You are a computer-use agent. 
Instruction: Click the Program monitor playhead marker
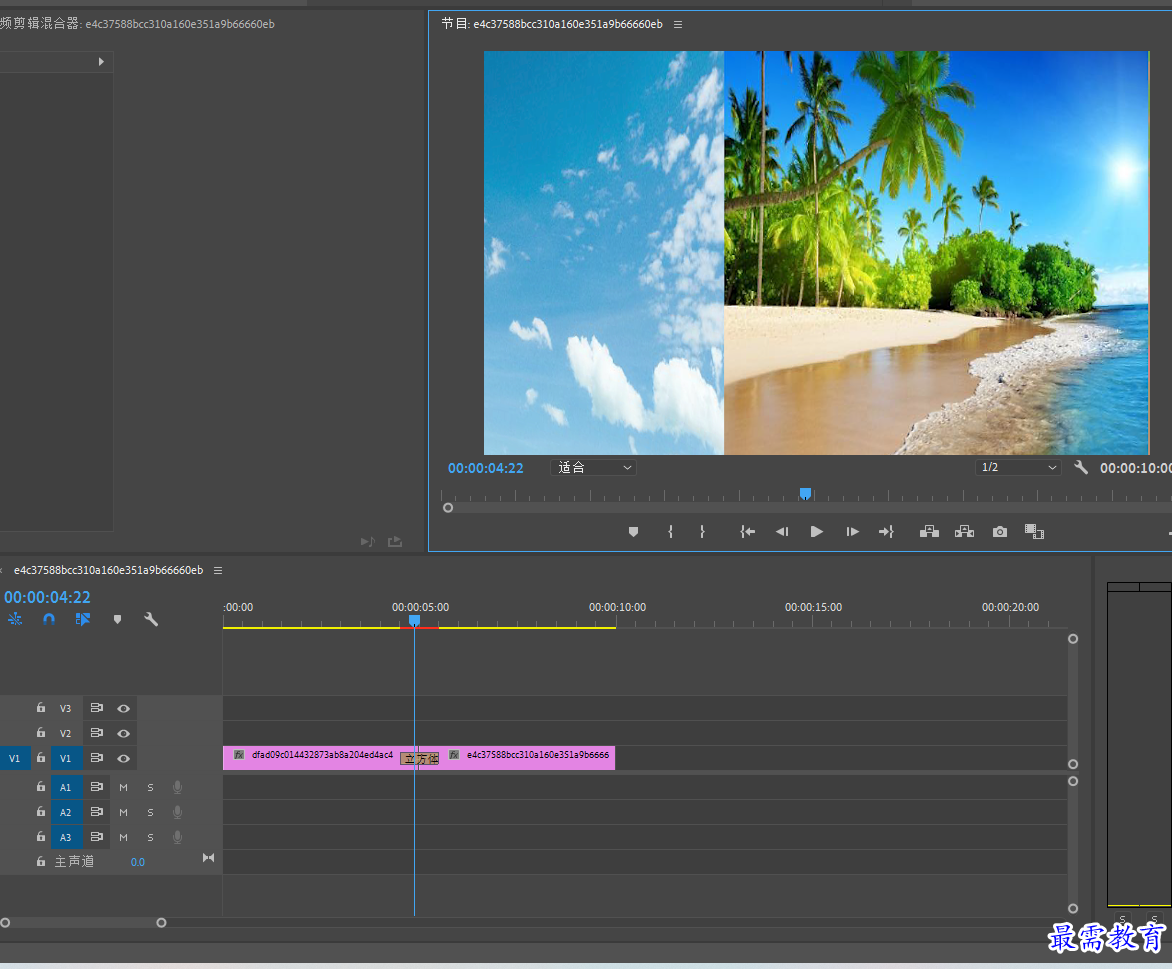(x=805, y=493)
